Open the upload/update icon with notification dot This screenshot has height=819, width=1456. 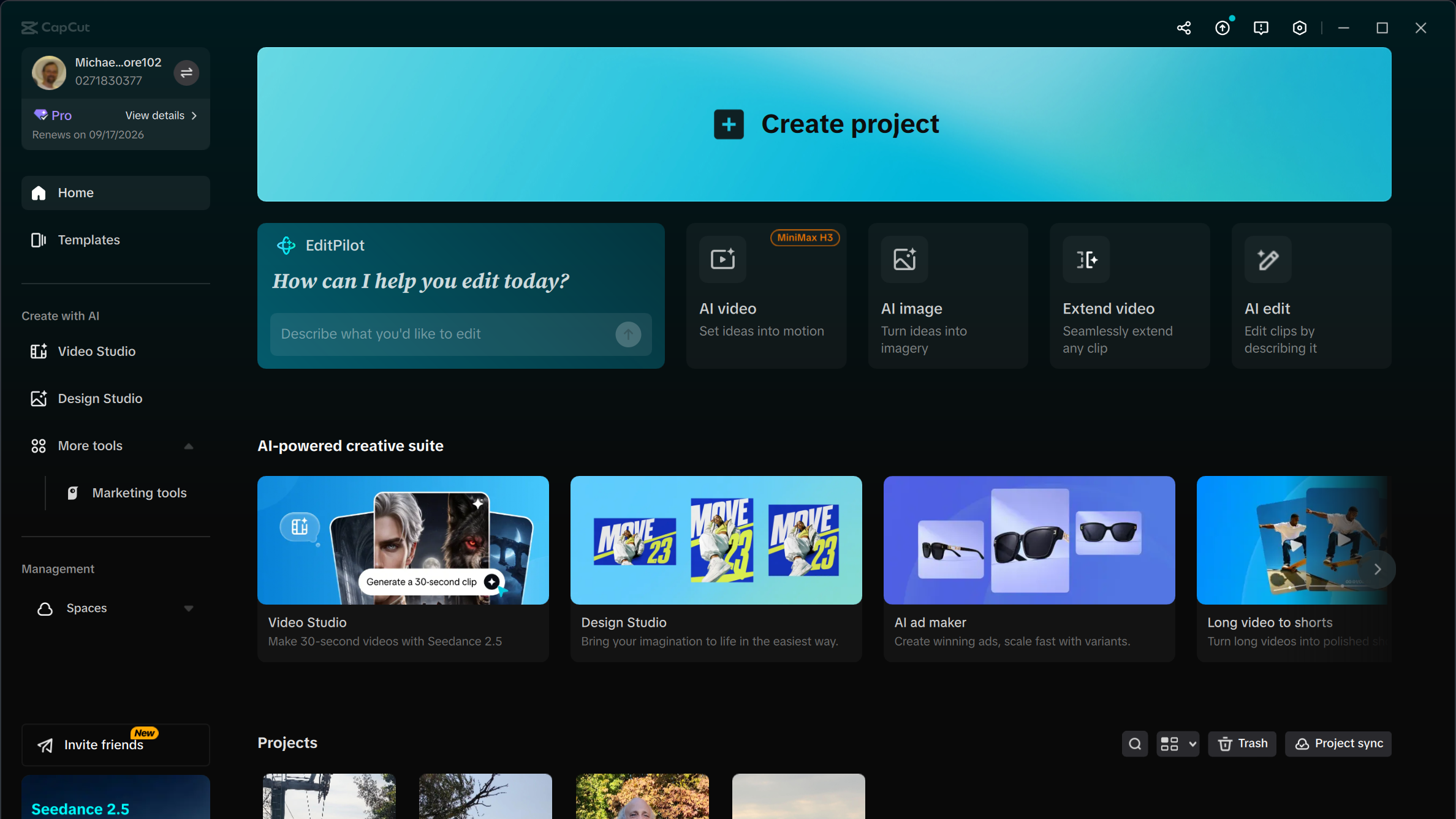pyautogui.click(x=1223, y=28)
